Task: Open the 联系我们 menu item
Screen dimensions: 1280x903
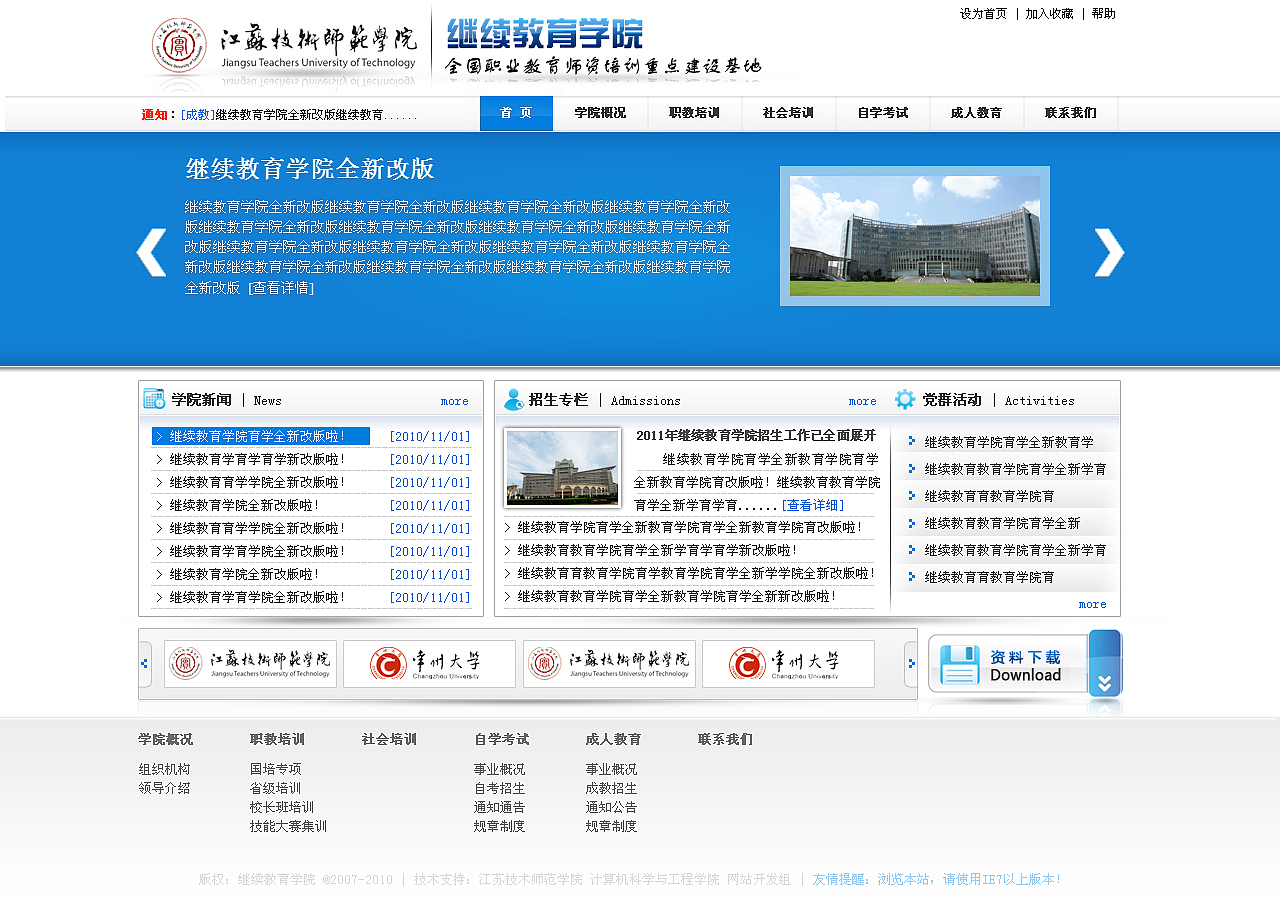Action: pos(1070,113)
